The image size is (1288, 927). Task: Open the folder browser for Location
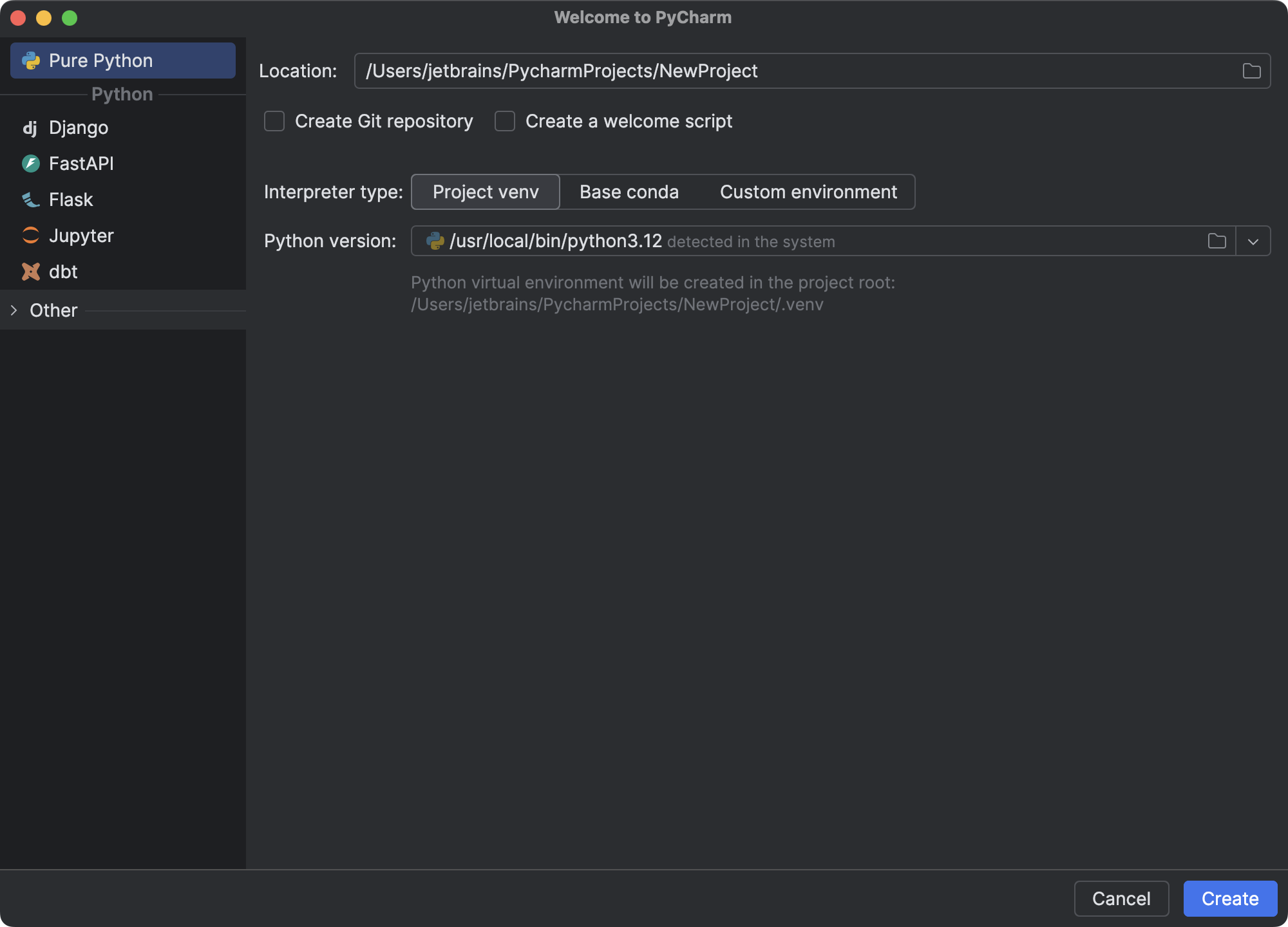pyautogui.click(x=1252, y=71)
